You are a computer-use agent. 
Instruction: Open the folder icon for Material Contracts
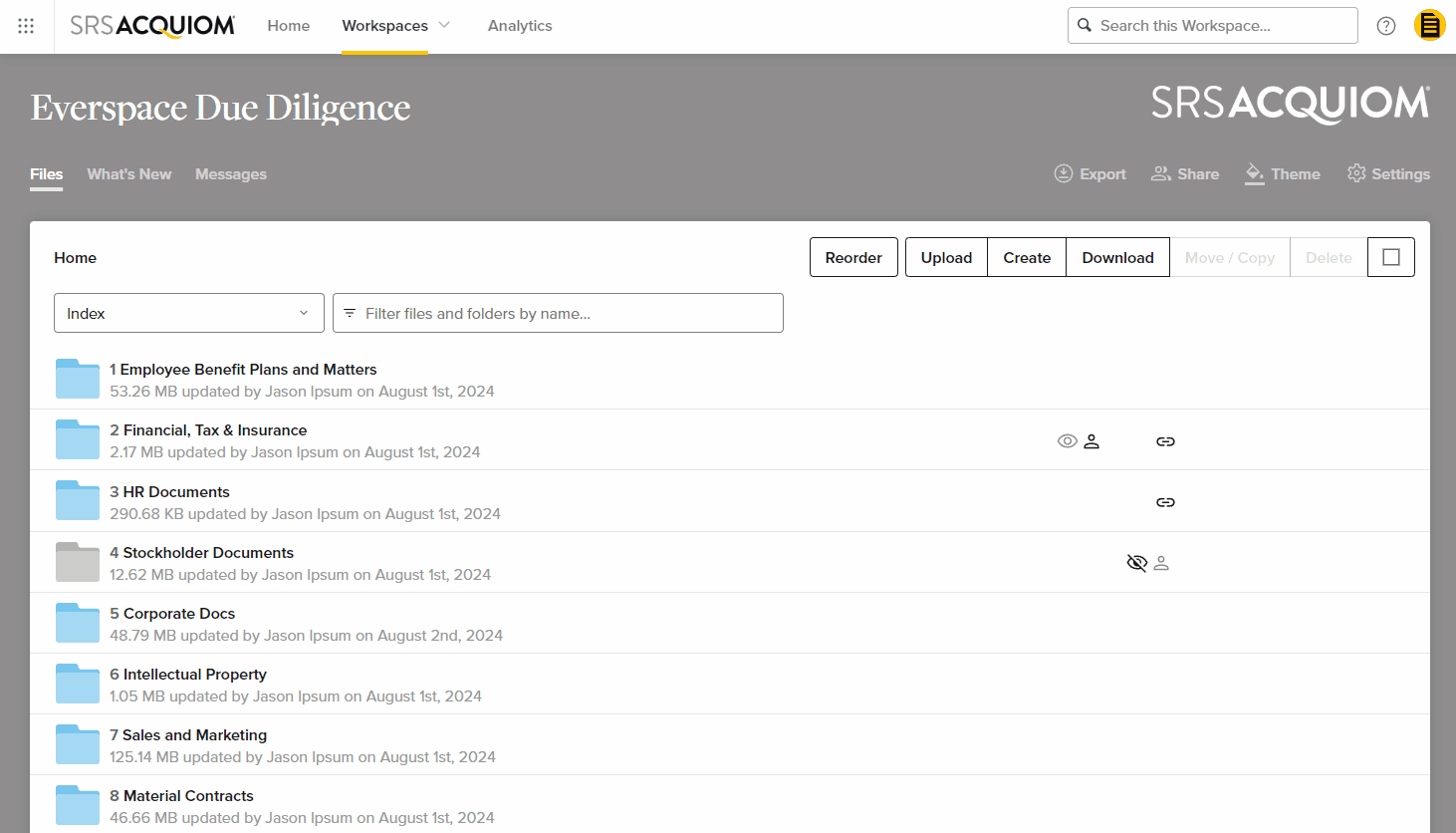(x=78, y=805)
